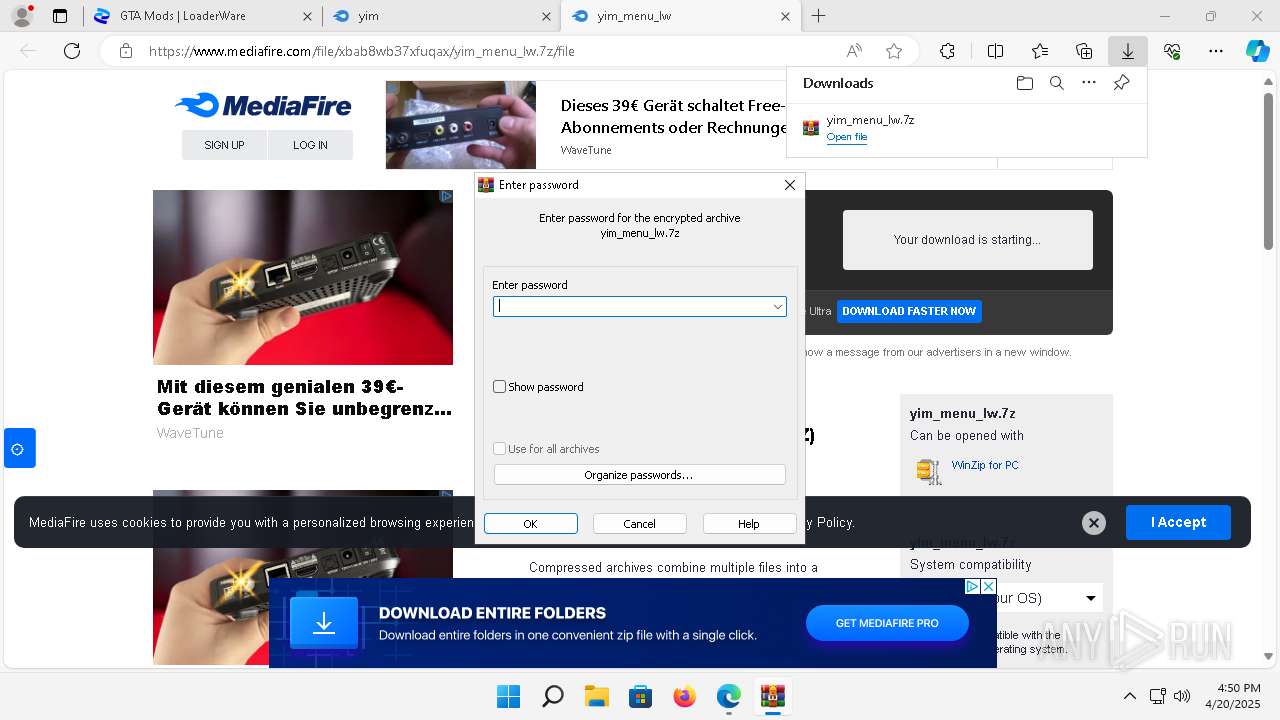This screenshot has width=1280, height=720.
Task: Open the Windows Start menu
Action: click(x=508, y=696)
